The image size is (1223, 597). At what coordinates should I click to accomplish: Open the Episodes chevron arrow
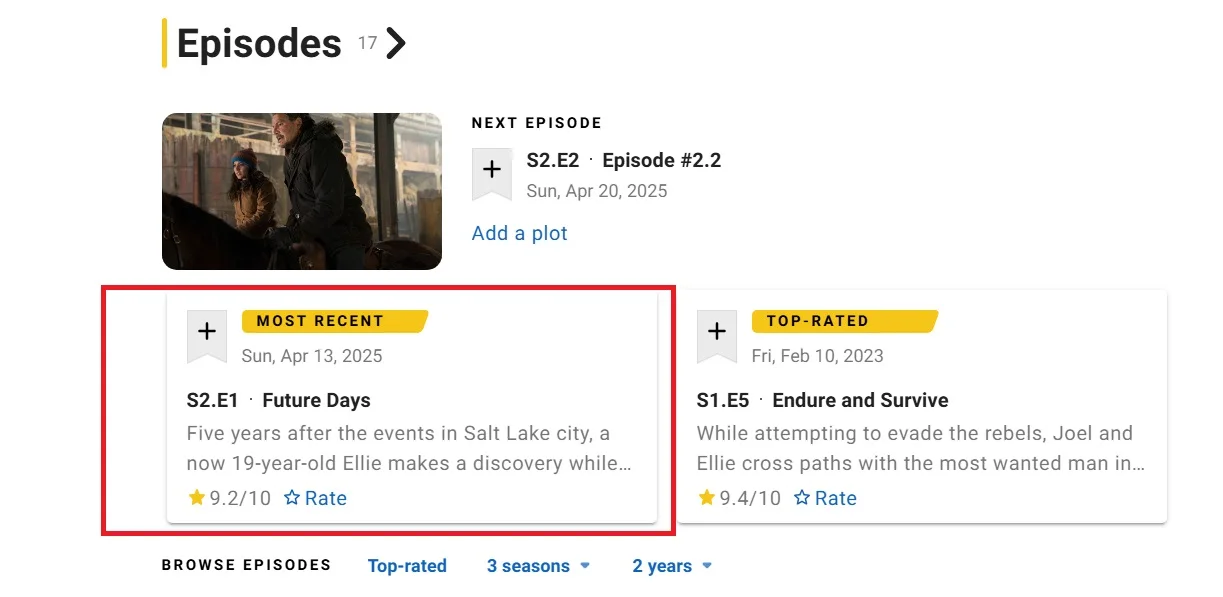(x=397, y=44)
